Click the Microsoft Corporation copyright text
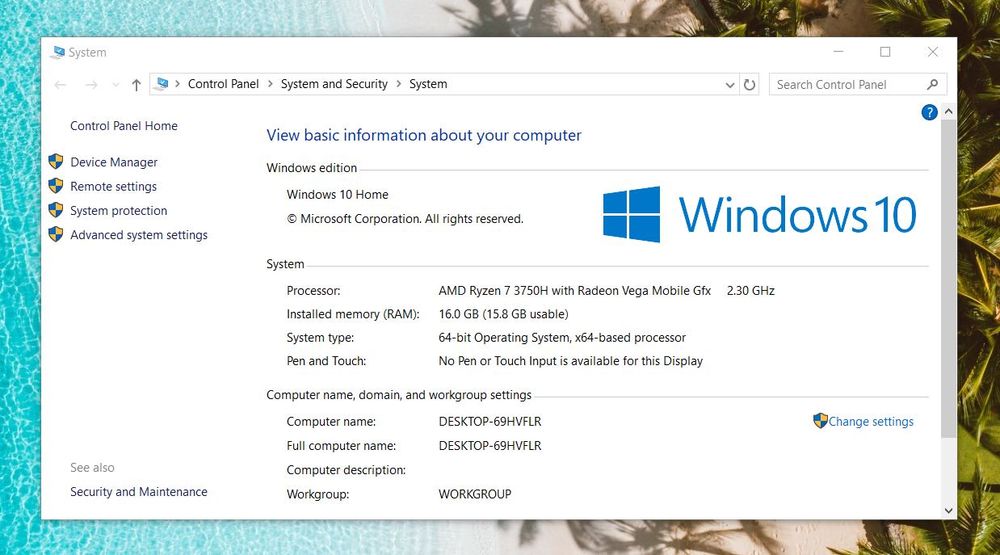 [405, 219]
